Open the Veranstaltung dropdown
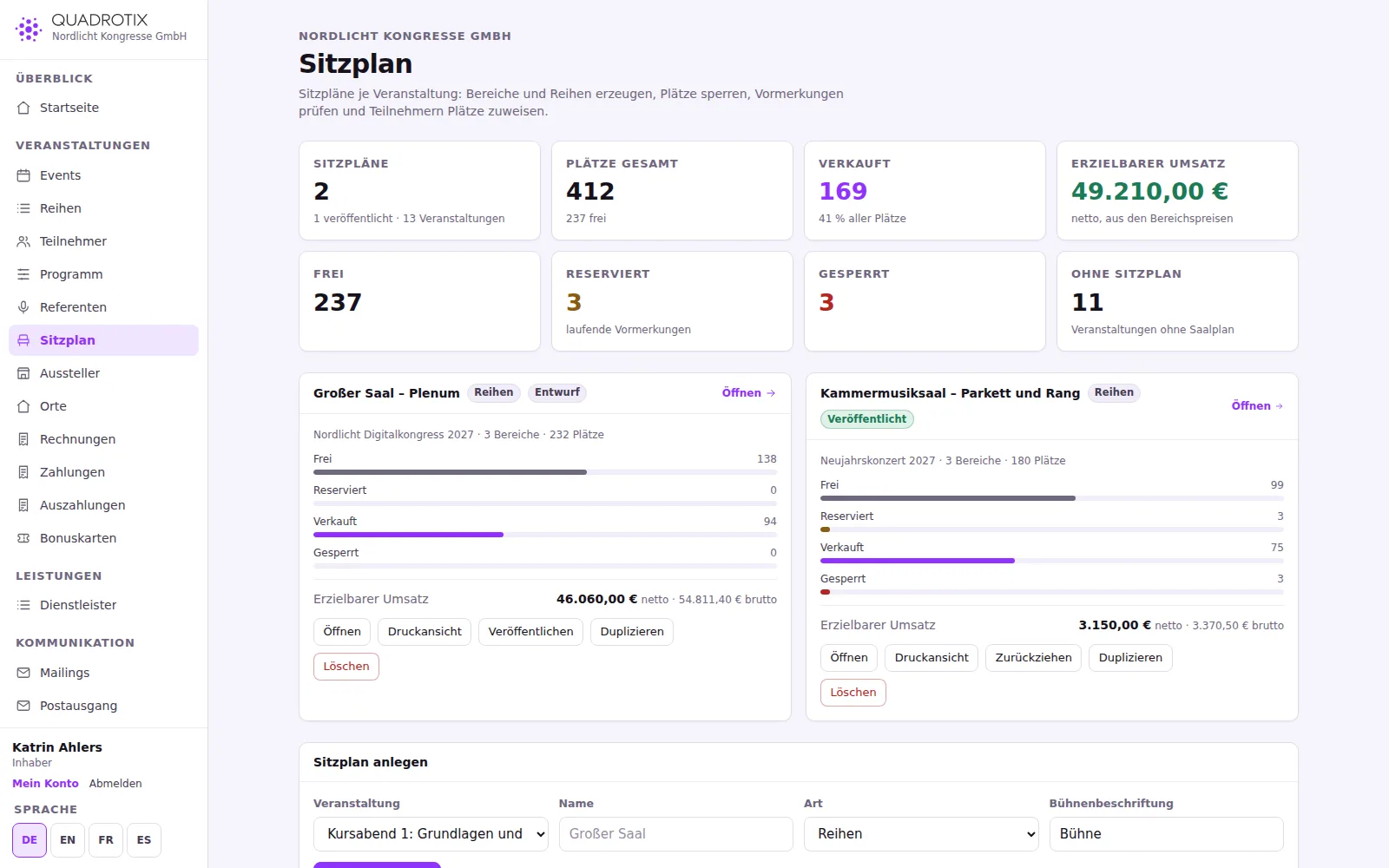 [x=431, y=834]
